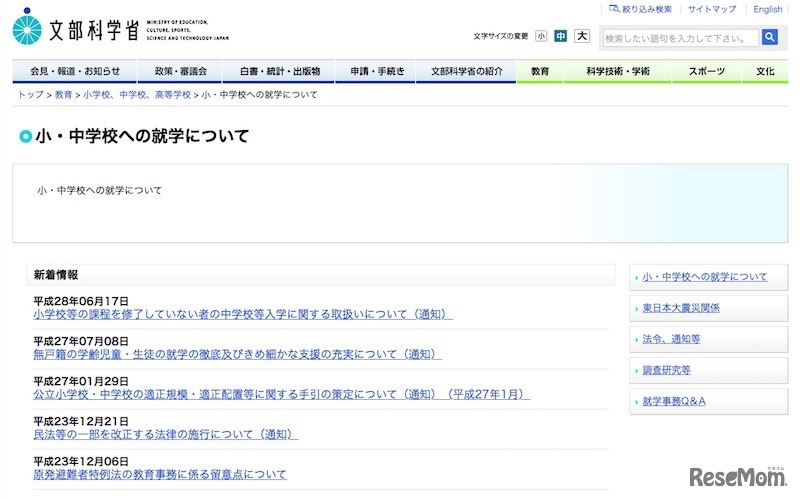The image size is (800, 500).
Task: Select the スポーツ navigation tab
Action: pos(706,72)
